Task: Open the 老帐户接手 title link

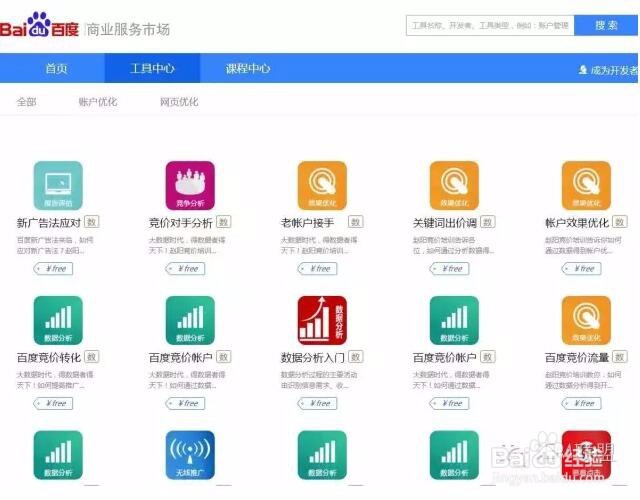Action: (x=308, y=222)
